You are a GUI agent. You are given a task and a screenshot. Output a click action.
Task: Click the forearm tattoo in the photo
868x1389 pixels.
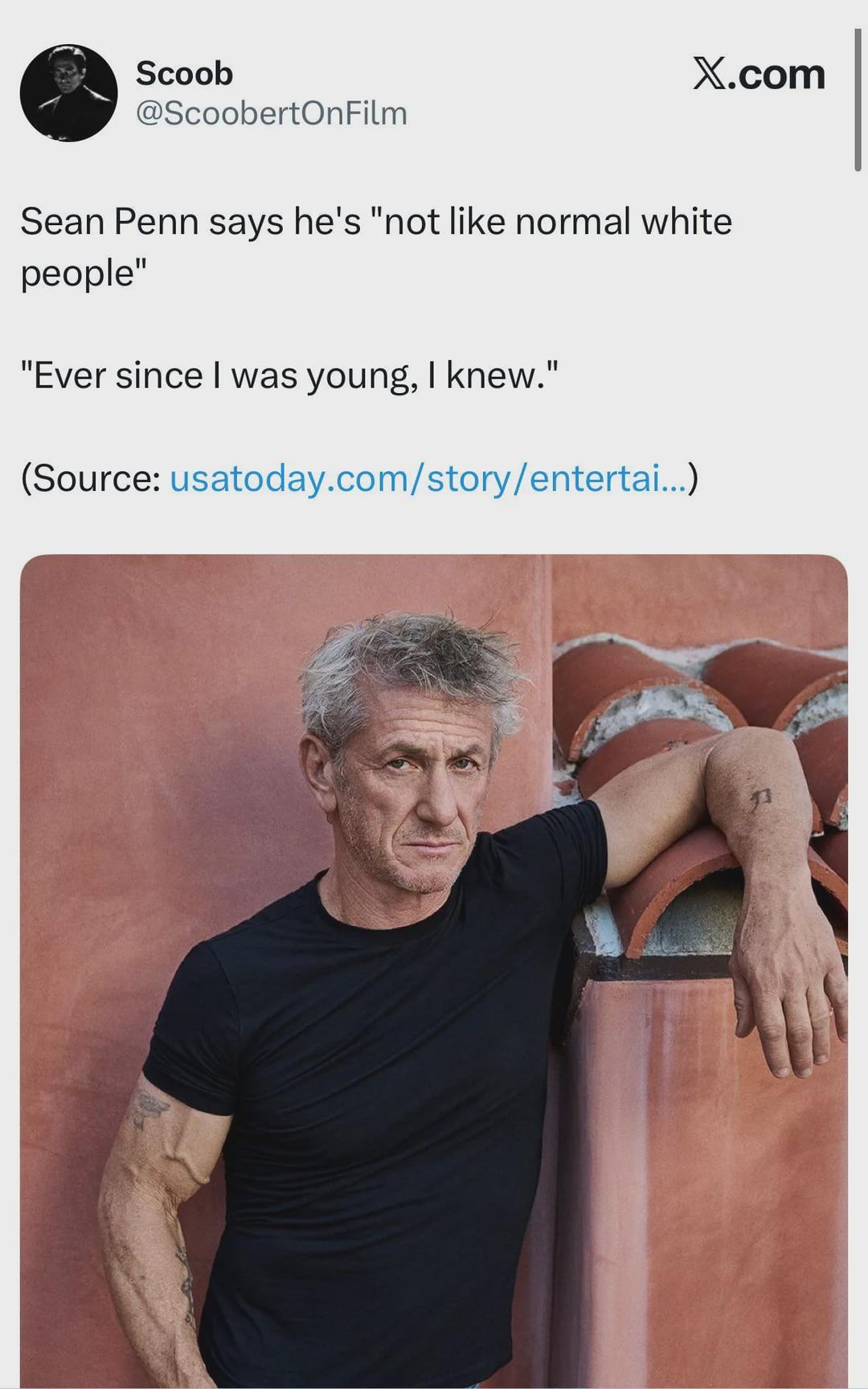759,800
